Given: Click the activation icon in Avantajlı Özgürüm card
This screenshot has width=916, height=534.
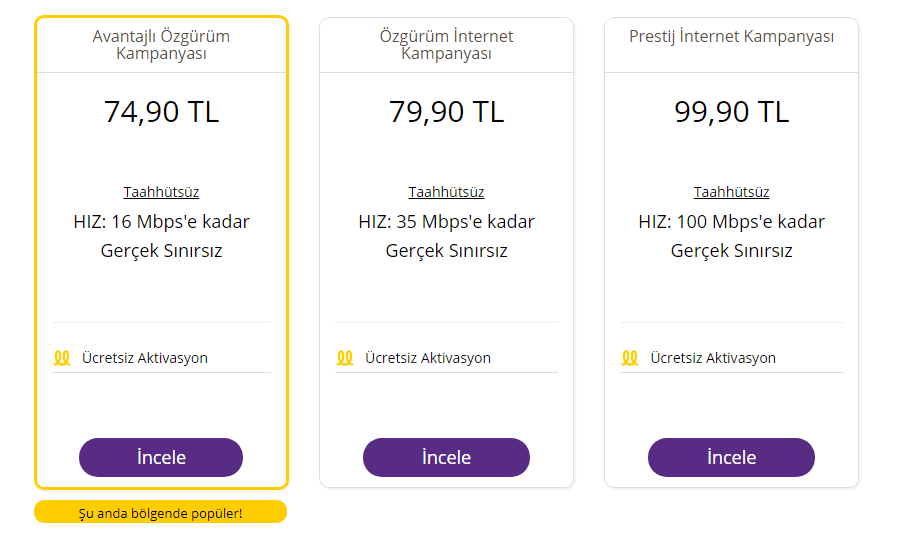Looking at the screenshot, I should 62,357.
